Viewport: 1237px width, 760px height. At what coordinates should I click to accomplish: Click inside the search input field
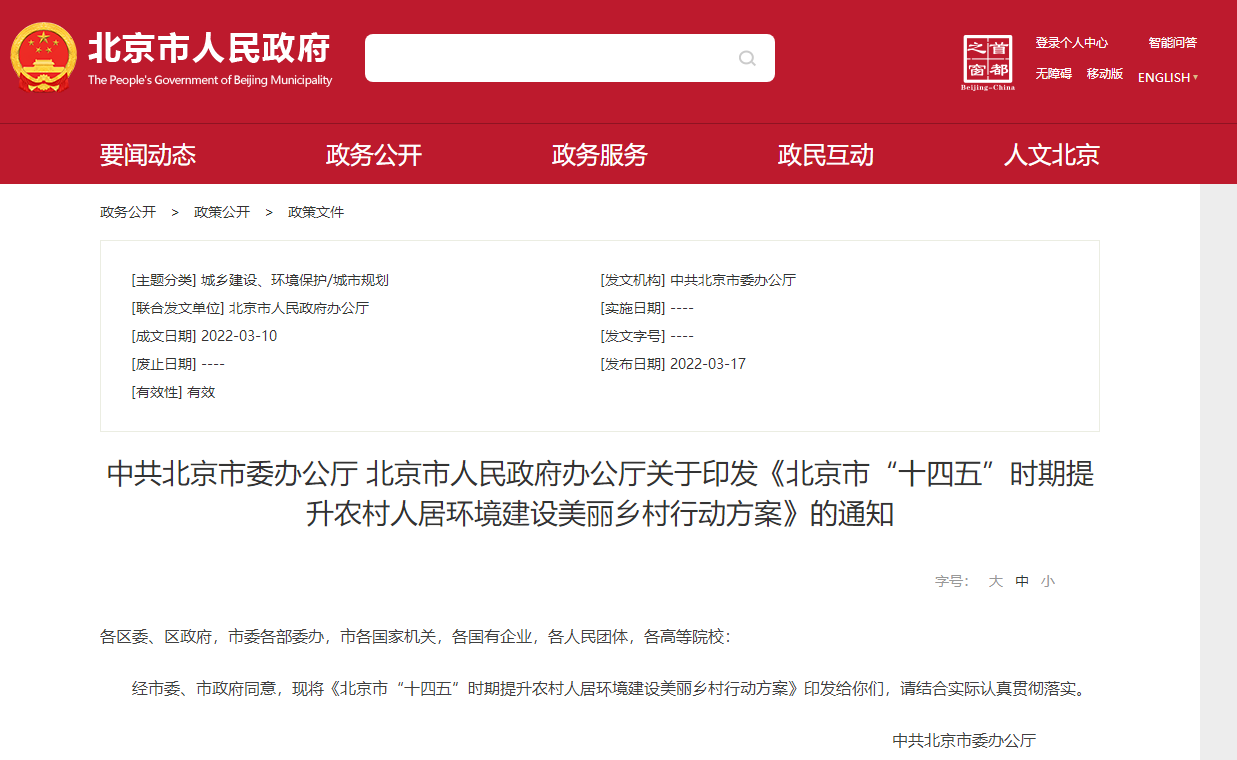550,58
